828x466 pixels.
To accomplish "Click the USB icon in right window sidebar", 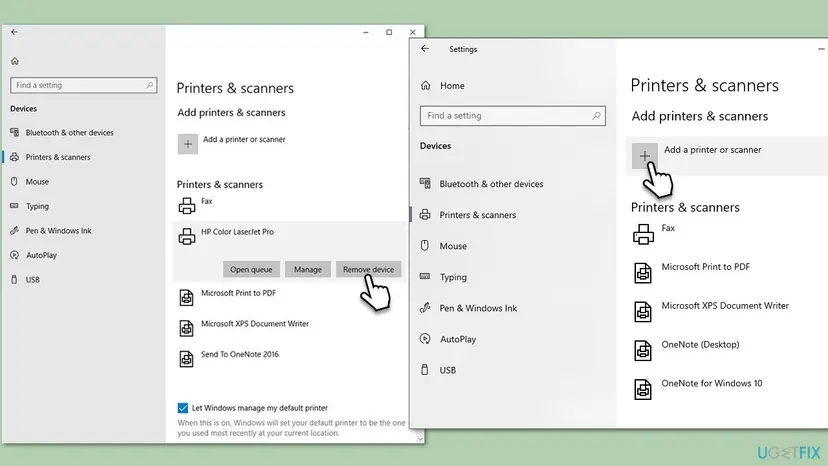I will (x=425, y=370).
